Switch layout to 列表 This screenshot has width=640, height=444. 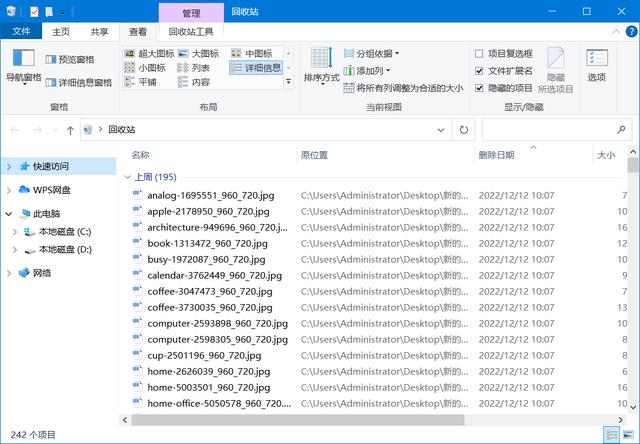pos(194,68)
